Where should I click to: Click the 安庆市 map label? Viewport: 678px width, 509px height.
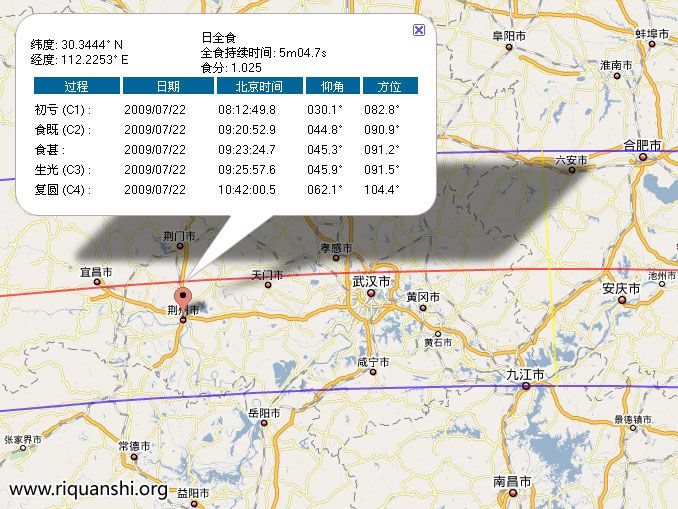[x=621, y=288]
